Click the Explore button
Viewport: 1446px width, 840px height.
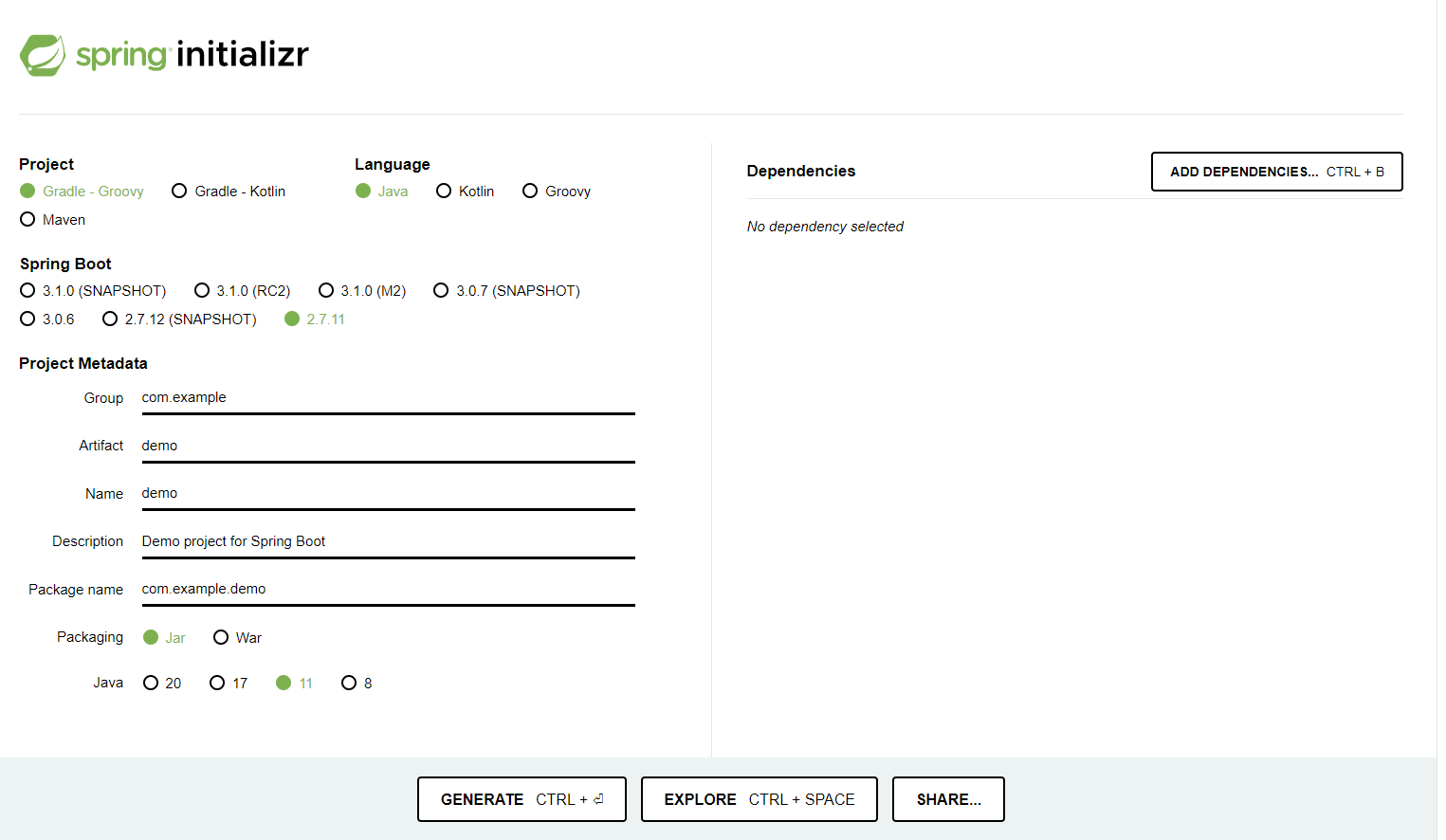(x=760, y=799)
